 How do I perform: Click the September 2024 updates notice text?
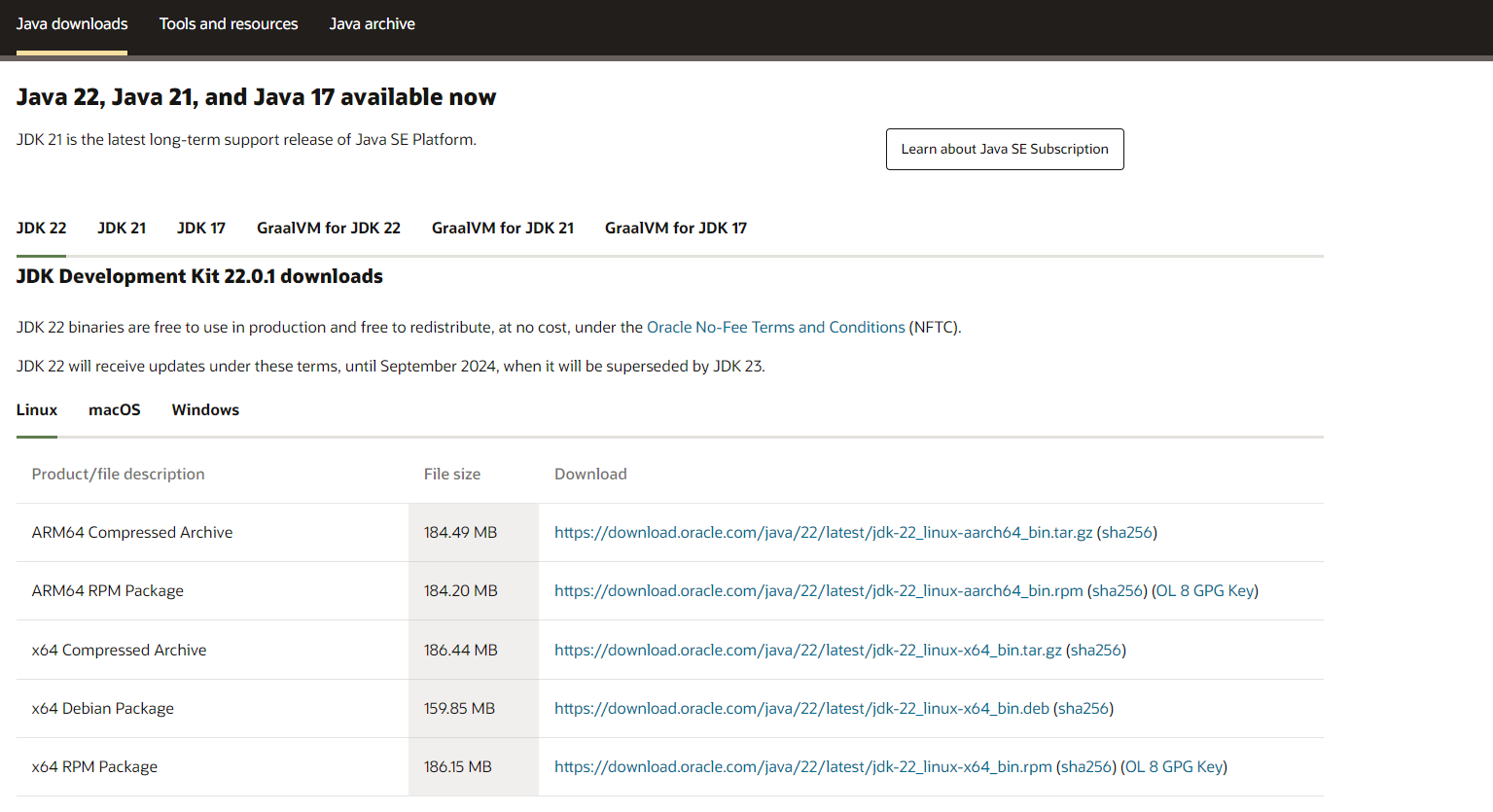[391, 367]
